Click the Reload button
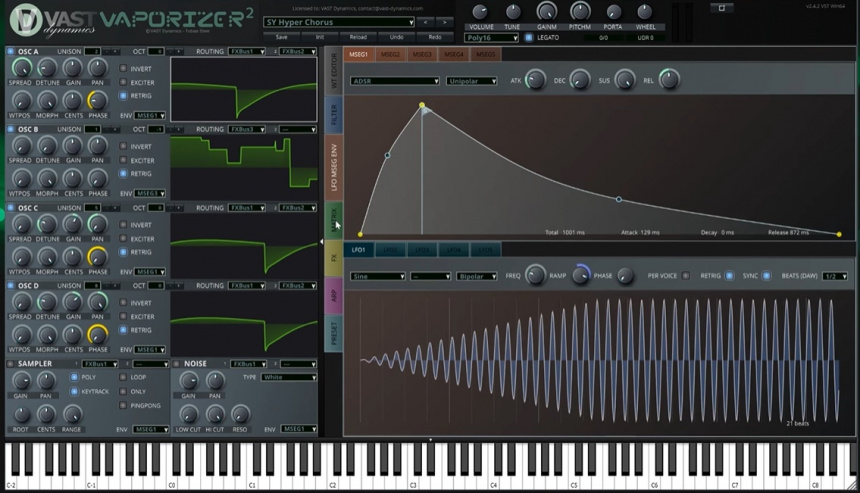The height and width of the screenshot is (493, 860). (358, 37)
